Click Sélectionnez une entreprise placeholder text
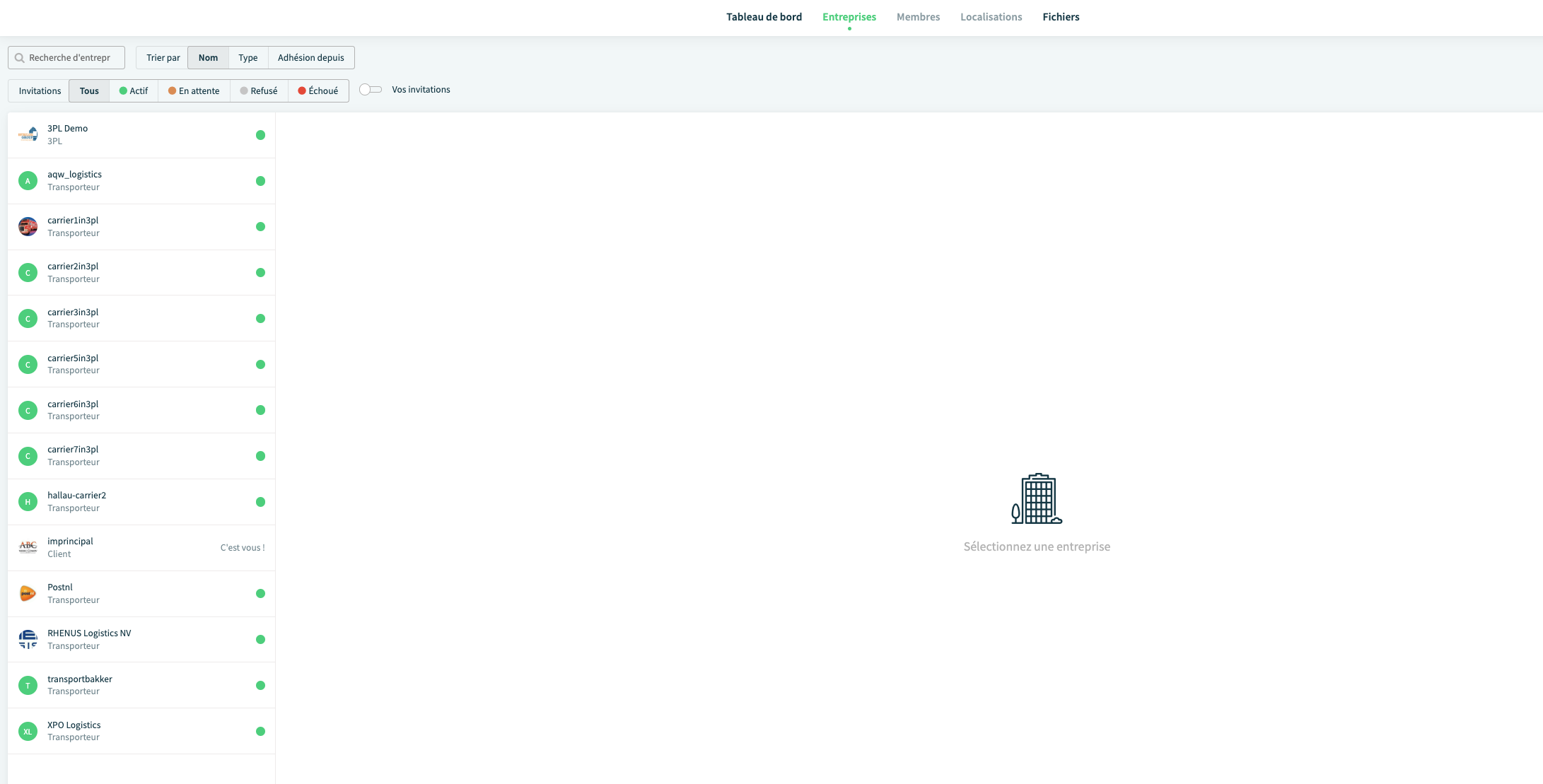 [1037, 546]
